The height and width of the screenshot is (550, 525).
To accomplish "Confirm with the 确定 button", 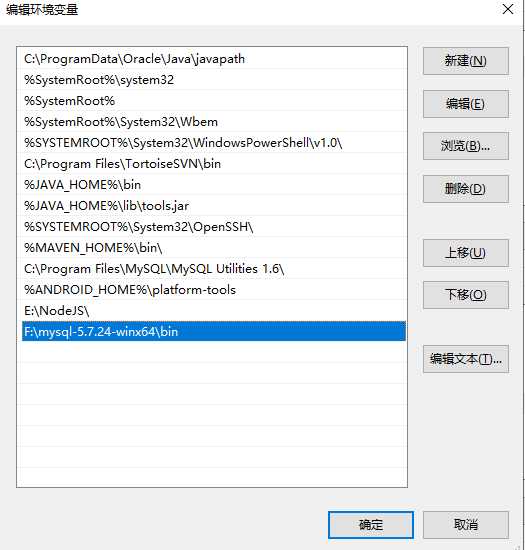I will pyautogui.click(x=371, y=525).
